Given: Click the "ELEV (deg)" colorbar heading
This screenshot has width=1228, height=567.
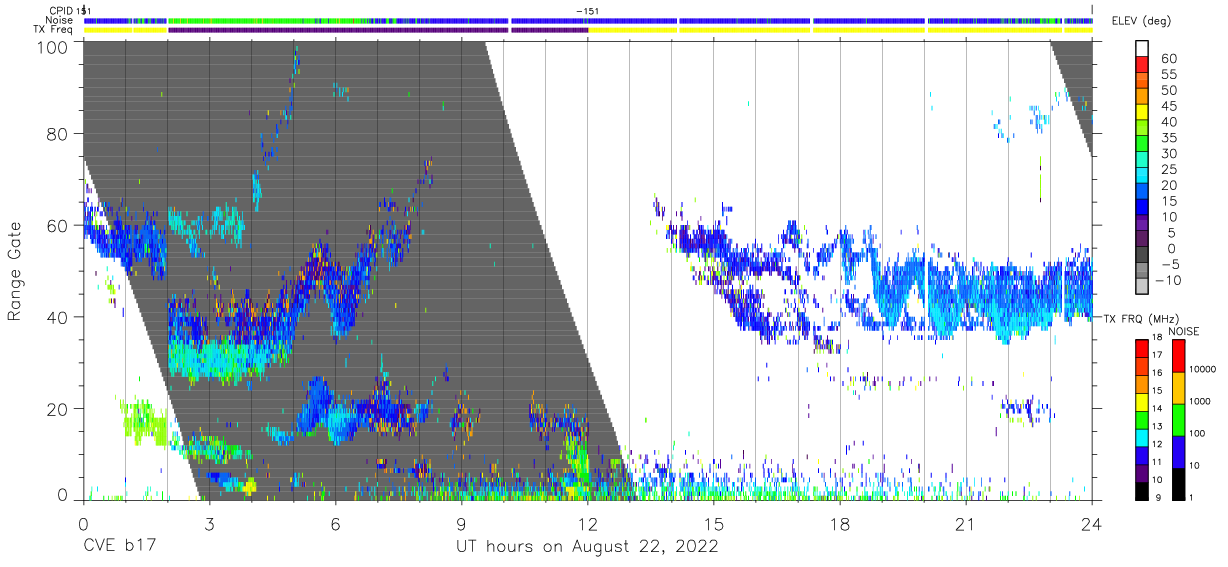Looking at the screenshot, I should 1141,20.
